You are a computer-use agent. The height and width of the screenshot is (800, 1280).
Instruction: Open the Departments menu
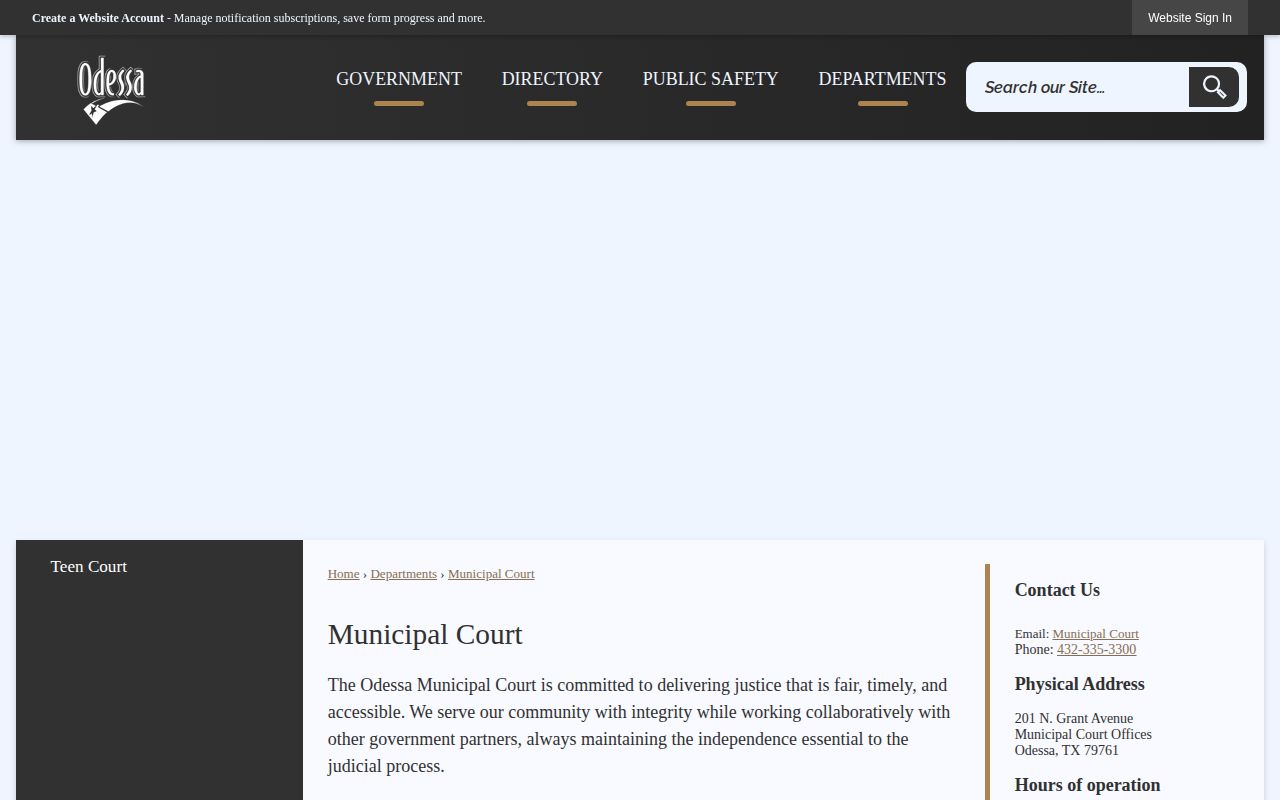tap(882, 79)
